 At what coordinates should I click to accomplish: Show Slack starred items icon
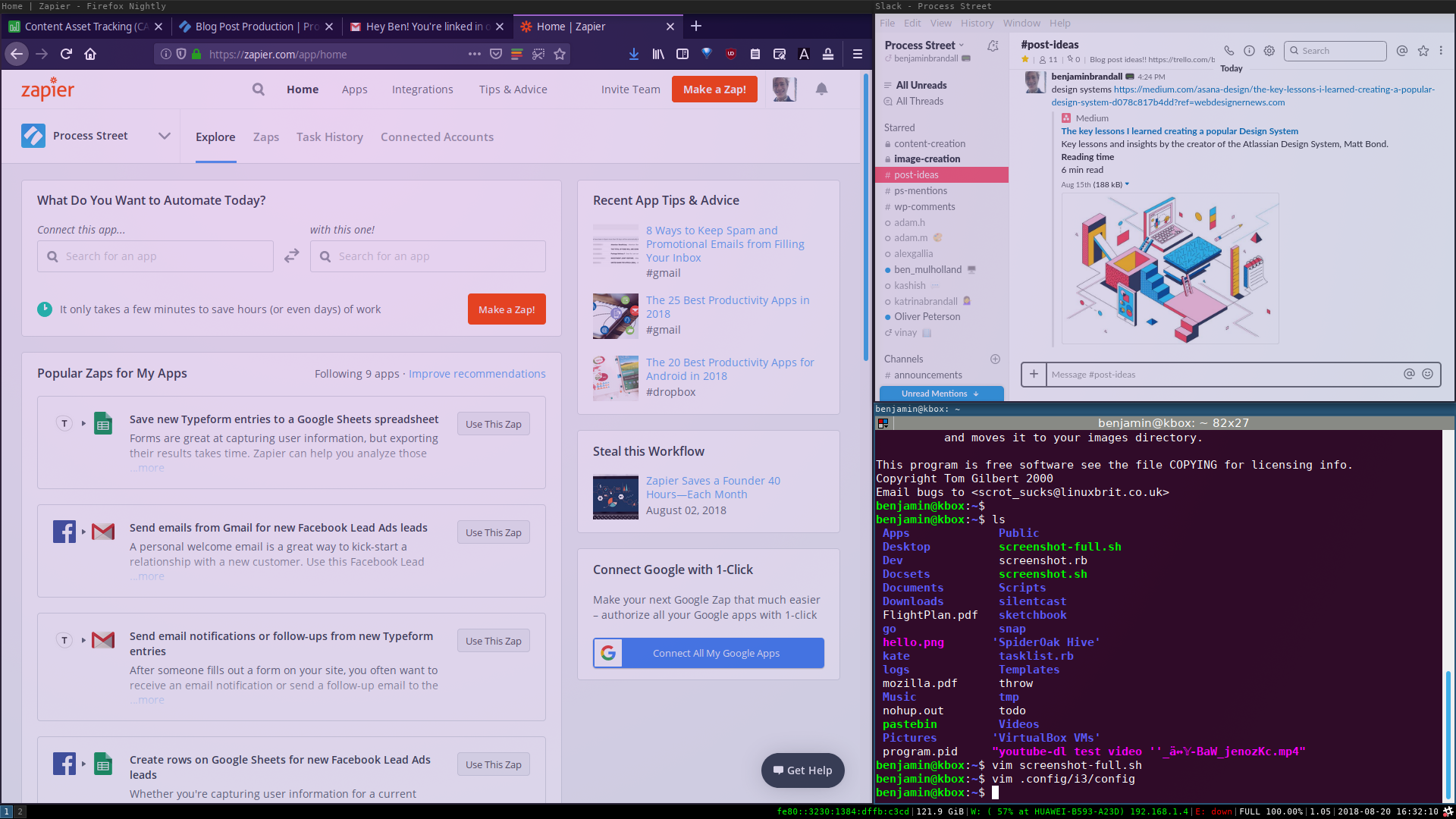(1423, 51)
